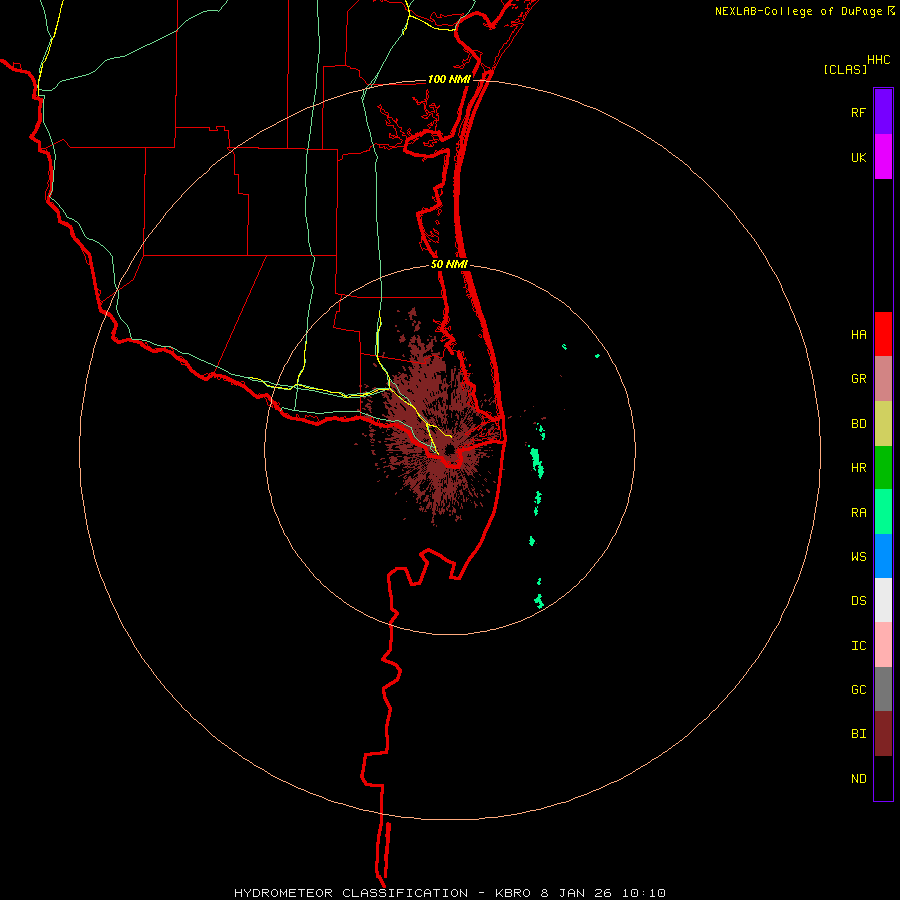Select the DS white legend swatch

coord(883,600)
